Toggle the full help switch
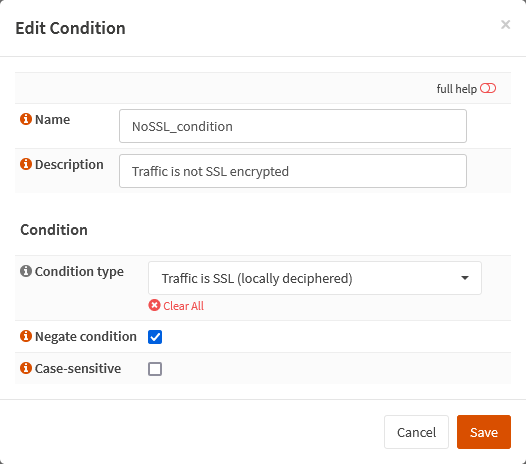The width and height of the screenshot is (526, 464). pyautogui.click(x=488, y=88)
